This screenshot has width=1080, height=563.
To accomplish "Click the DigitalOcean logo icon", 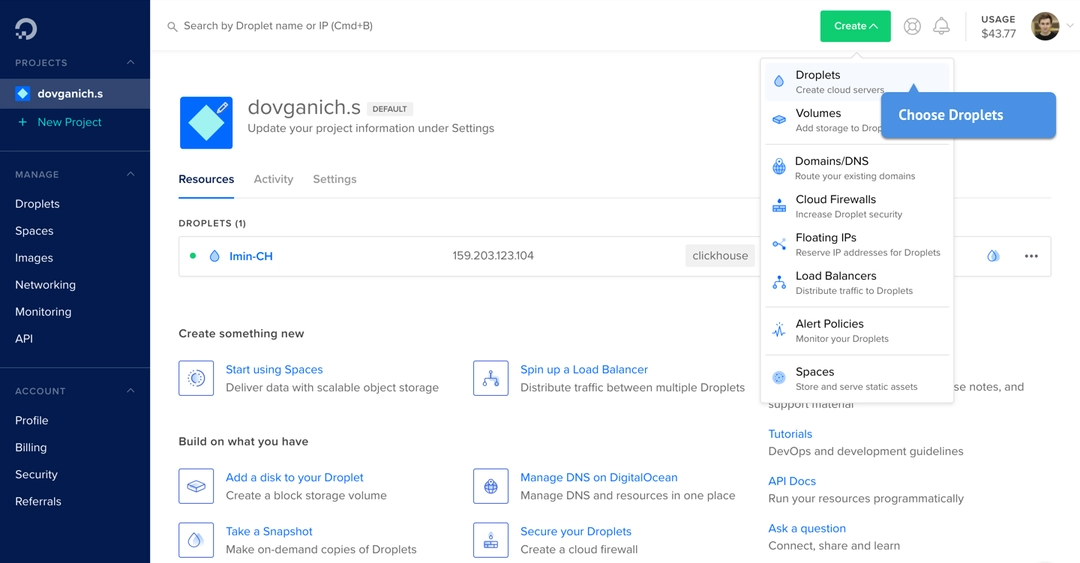I will [26, 28].
